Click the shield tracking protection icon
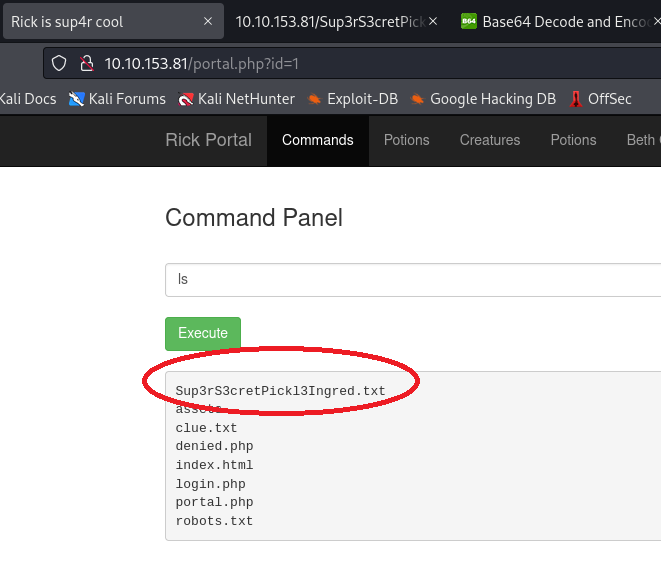The height and width of the screenshot is (578, 661). pos(59,63)
